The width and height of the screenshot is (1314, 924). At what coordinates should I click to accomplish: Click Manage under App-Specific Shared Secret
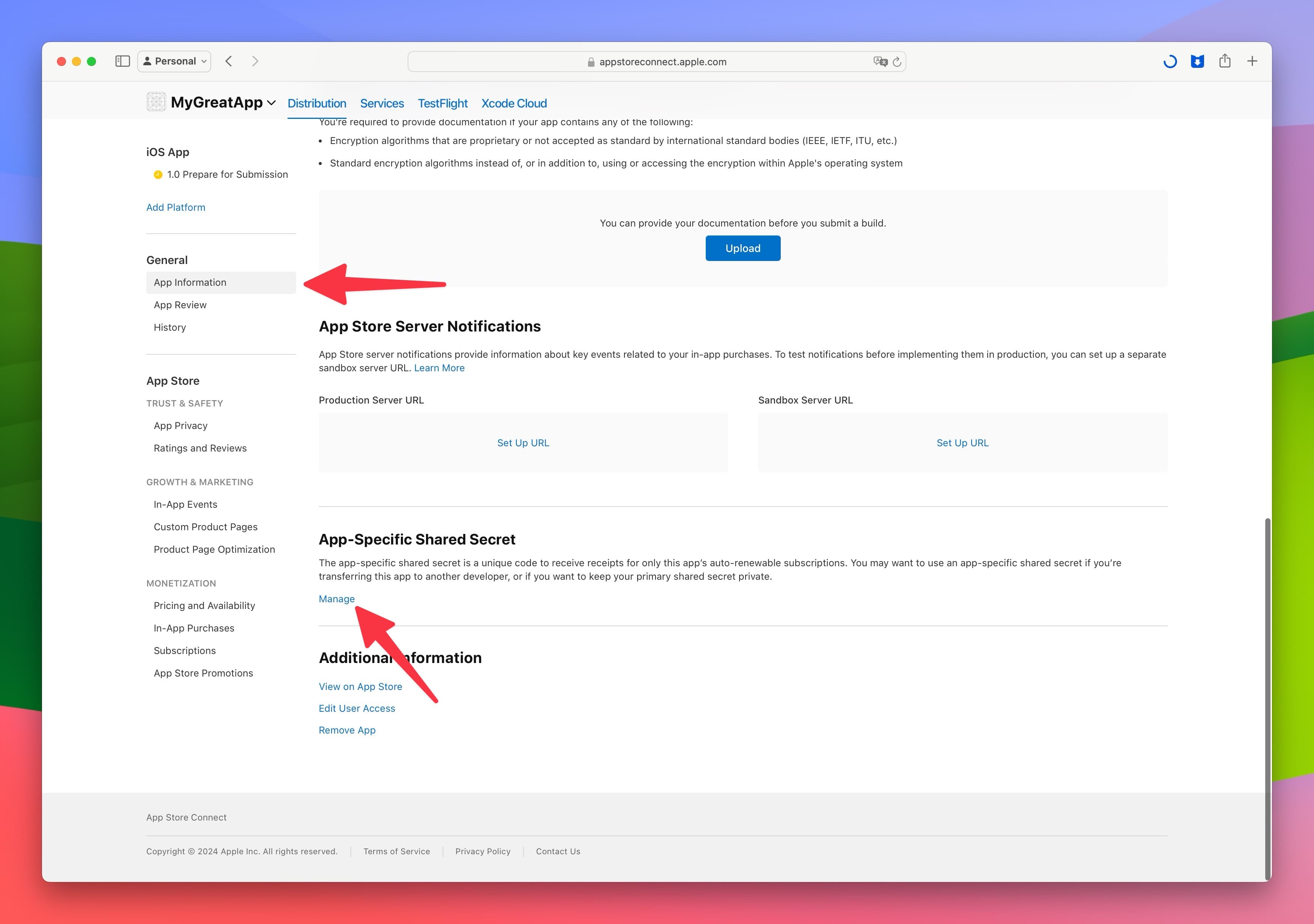[336, 599]
